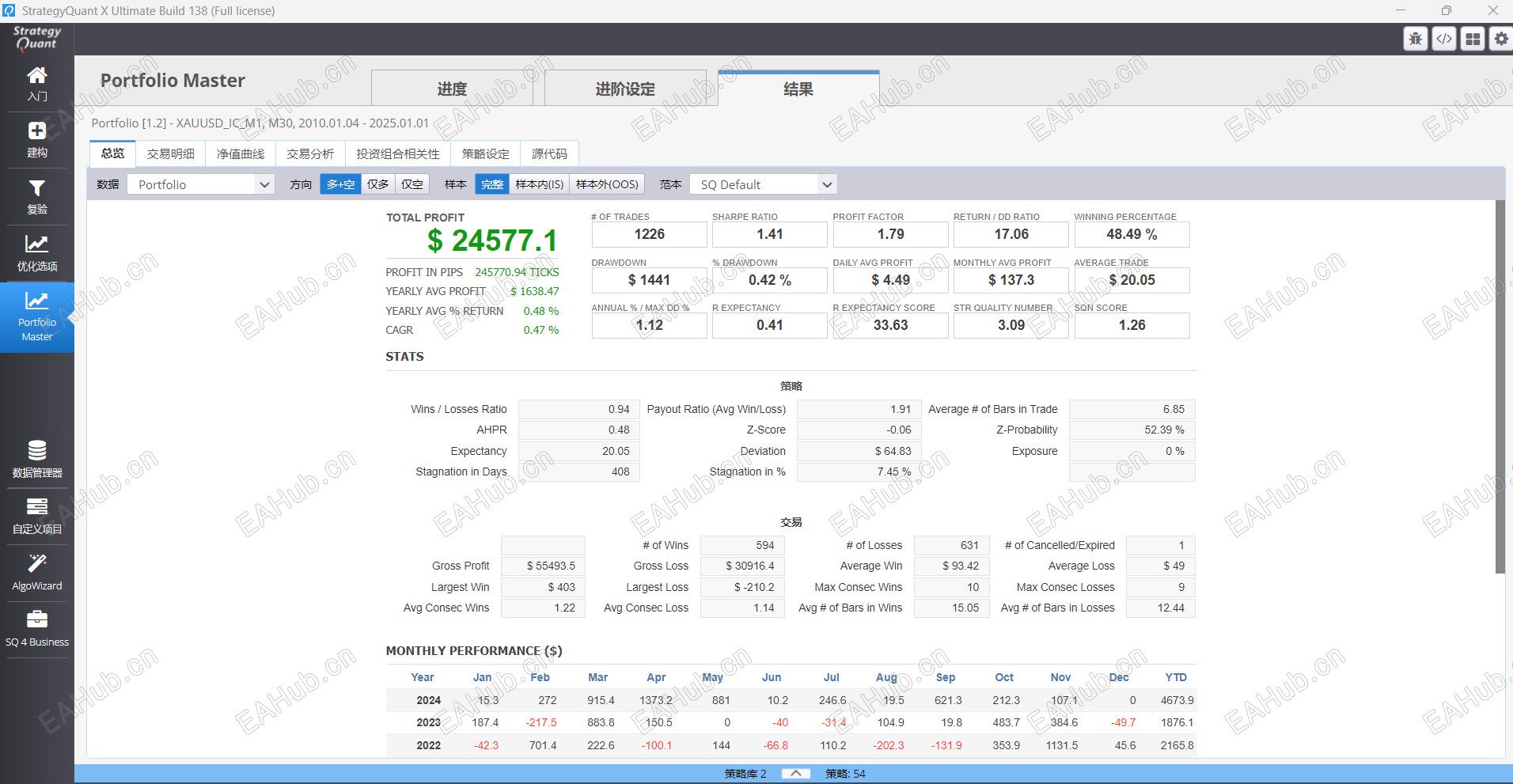Restore the StrategyQuant window size
The image size is (1513, 784).
[1447, 10]
